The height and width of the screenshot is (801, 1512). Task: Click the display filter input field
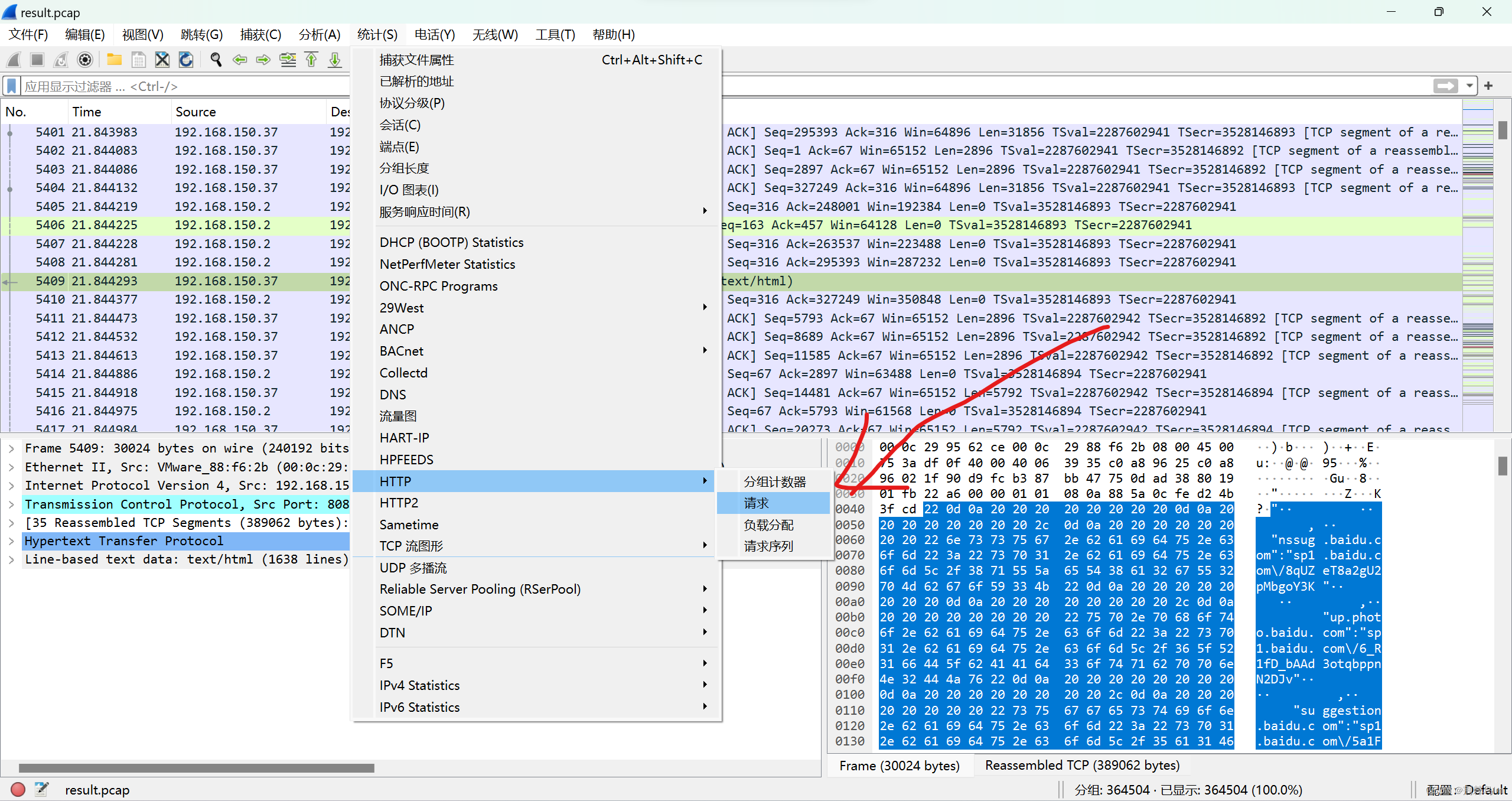[x=726, y=86]
